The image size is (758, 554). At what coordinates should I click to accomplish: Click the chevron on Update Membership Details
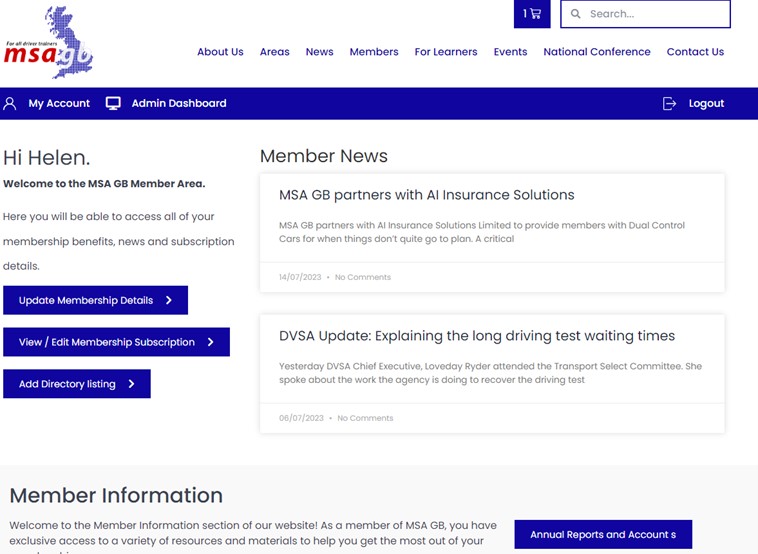169,300
